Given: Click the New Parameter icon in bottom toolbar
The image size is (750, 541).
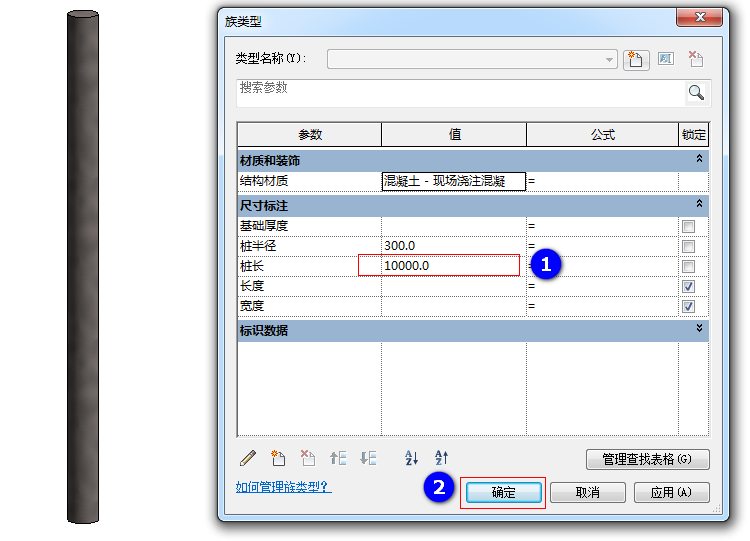Looking at the screenshot, I should coord(277,458).
